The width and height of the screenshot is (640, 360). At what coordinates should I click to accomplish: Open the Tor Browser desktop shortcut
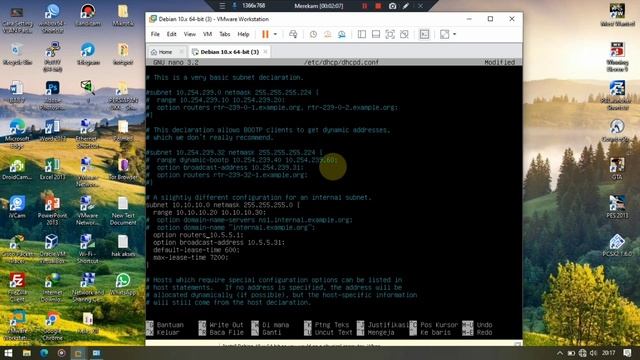(x=123, y=169)
